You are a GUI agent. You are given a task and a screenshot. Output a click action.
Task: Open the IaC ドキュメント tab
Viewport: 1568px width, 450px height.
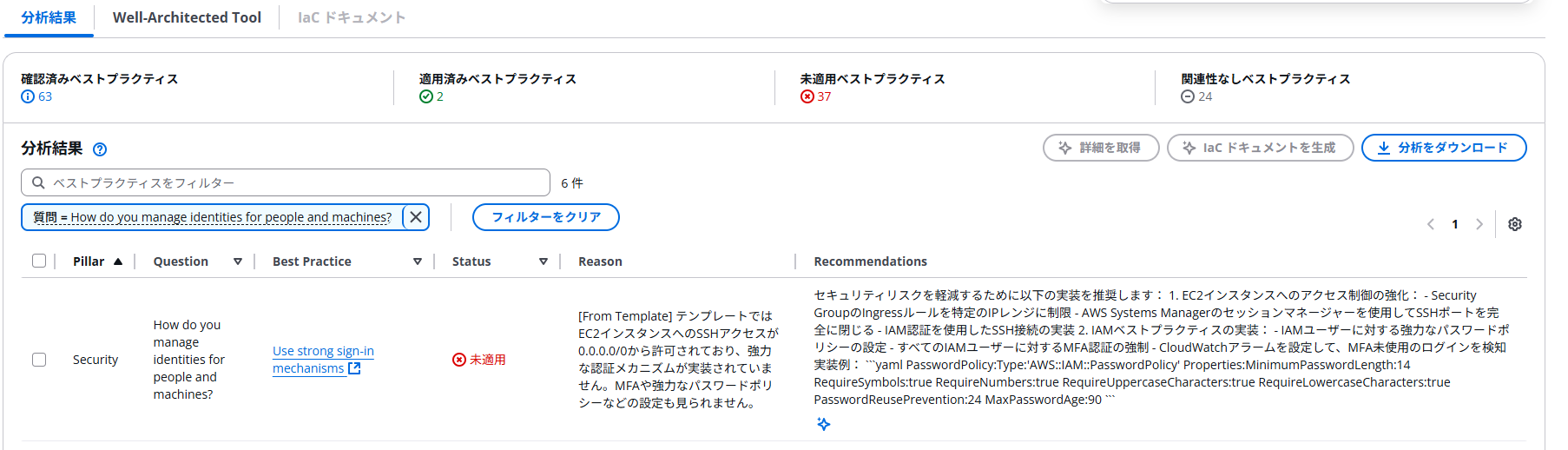352,17
